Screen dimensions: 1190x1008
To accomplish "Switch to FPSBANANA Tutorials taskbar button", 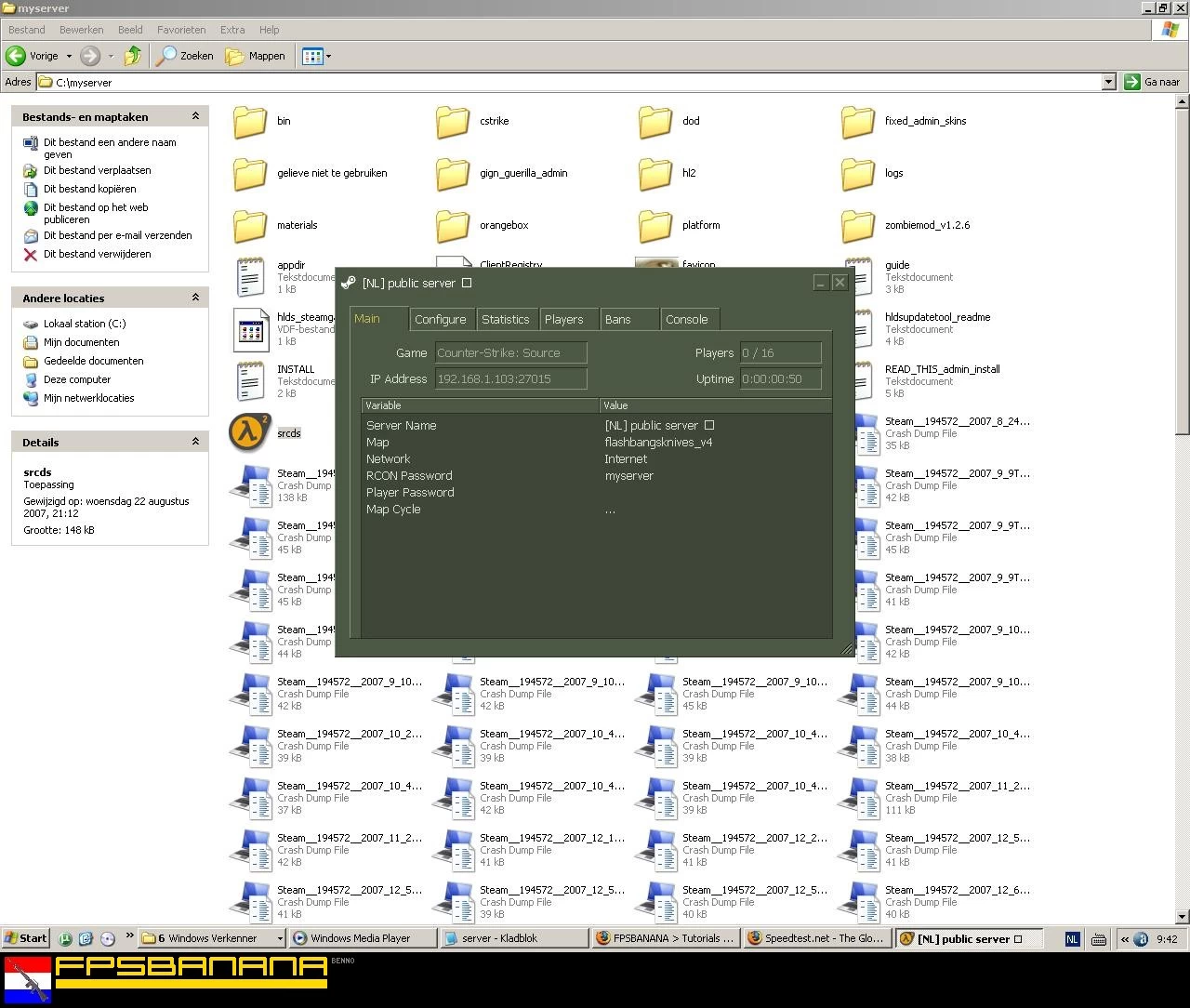I will pos(666,938).
